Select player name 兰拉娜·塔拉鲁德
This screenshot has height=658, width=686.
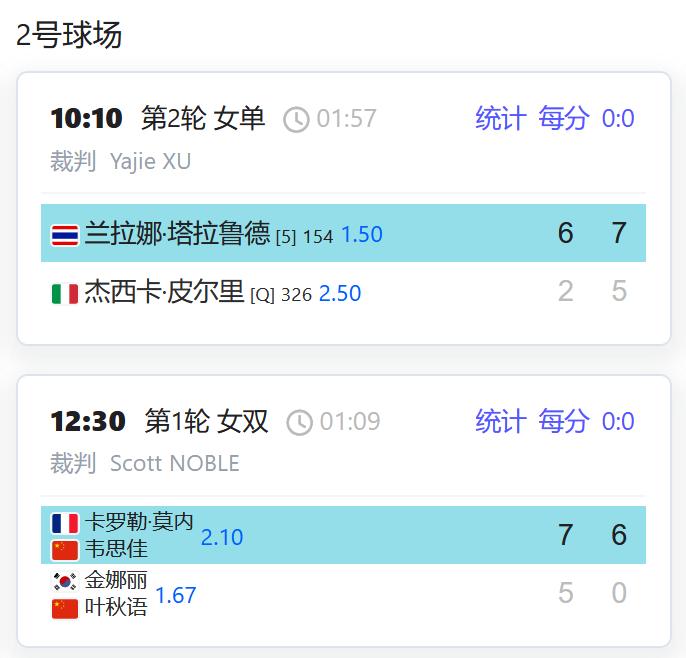(x=177, y=233)
